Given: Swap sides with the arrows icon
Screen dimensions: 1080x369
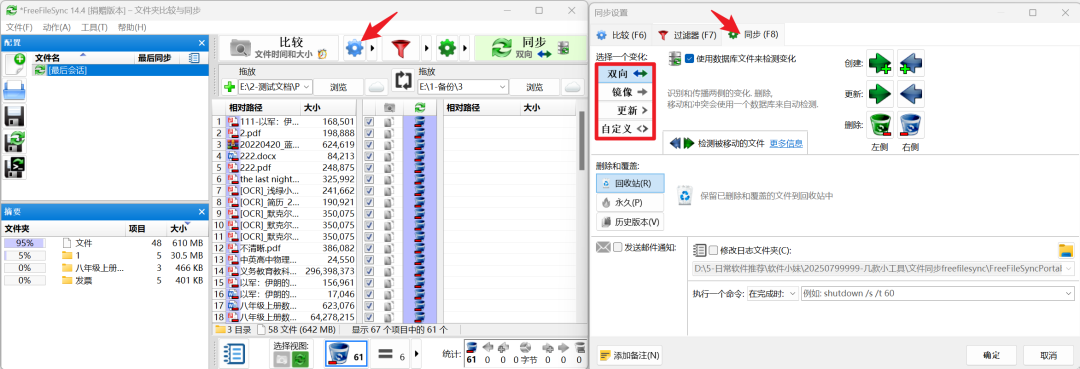Looking at the screenshot, I should (403, 81).
